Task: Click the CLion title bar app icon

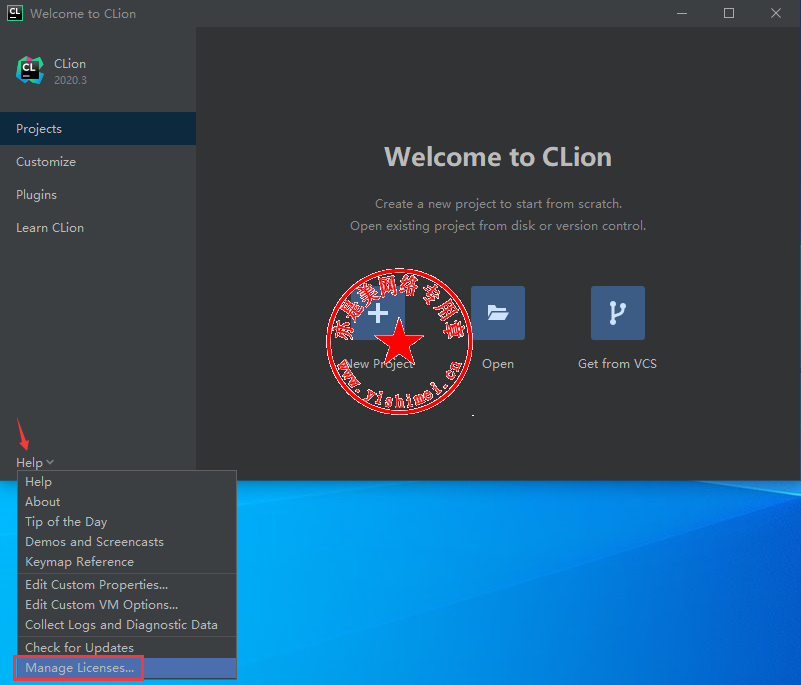Action: [15, 13]
